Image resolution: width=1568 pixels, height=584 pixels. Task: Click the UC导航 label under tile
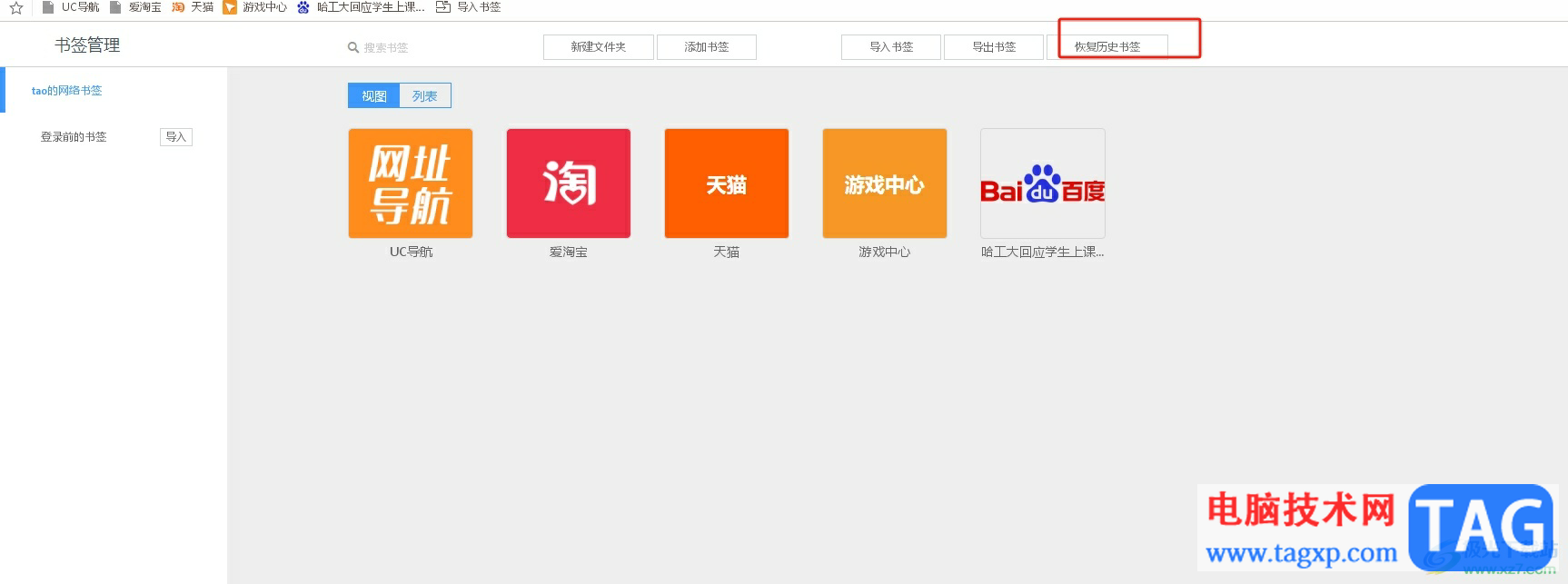click(x=411, y=252)
